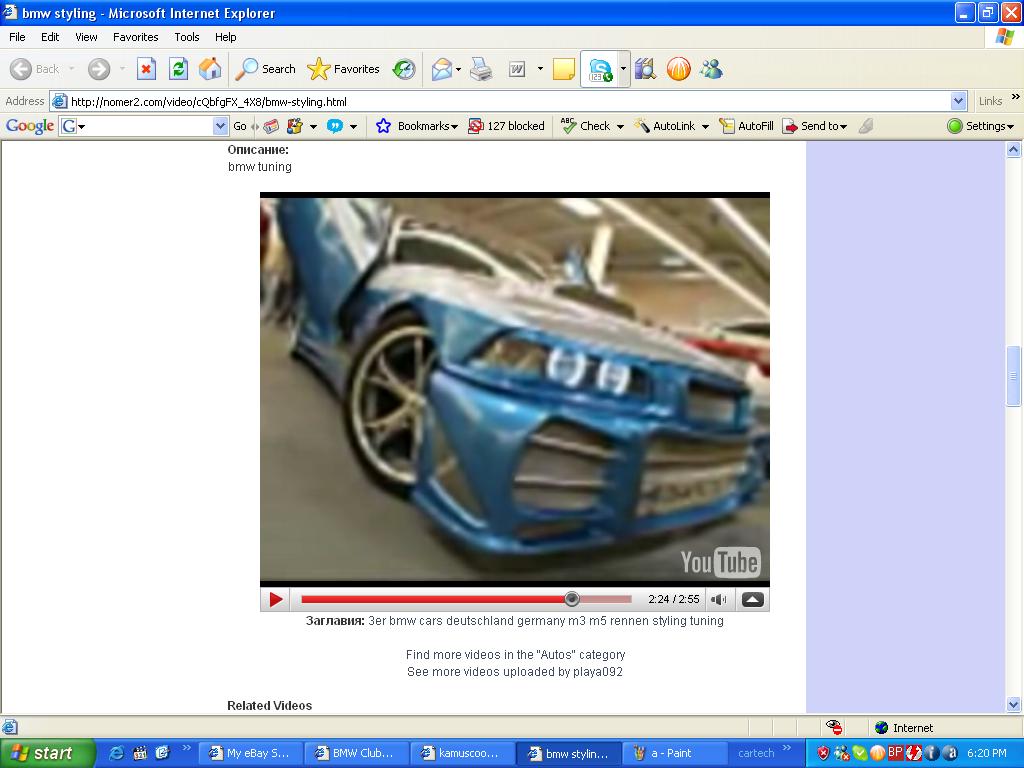Expand the Skype toolbar dropdown arrow
1024x768 pixels.
tap(623, 69)
